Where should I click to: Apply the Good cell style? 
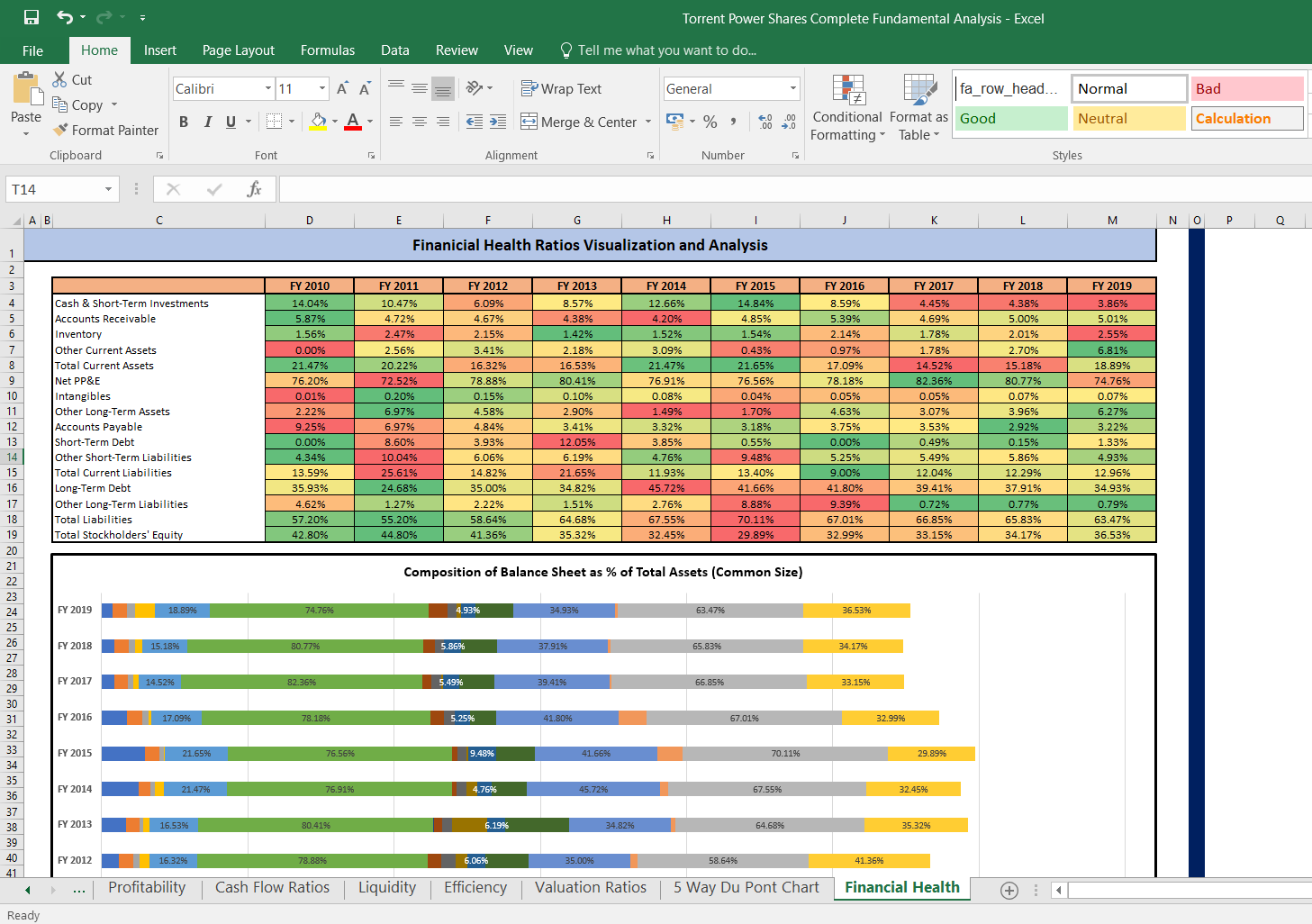click(1011, 118)
